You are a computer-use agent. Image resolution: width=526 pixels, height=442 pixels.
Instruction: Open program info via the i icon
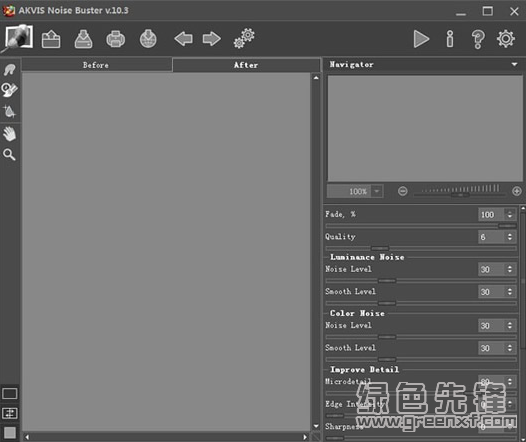pyautogui.click(x=450, y=39)
